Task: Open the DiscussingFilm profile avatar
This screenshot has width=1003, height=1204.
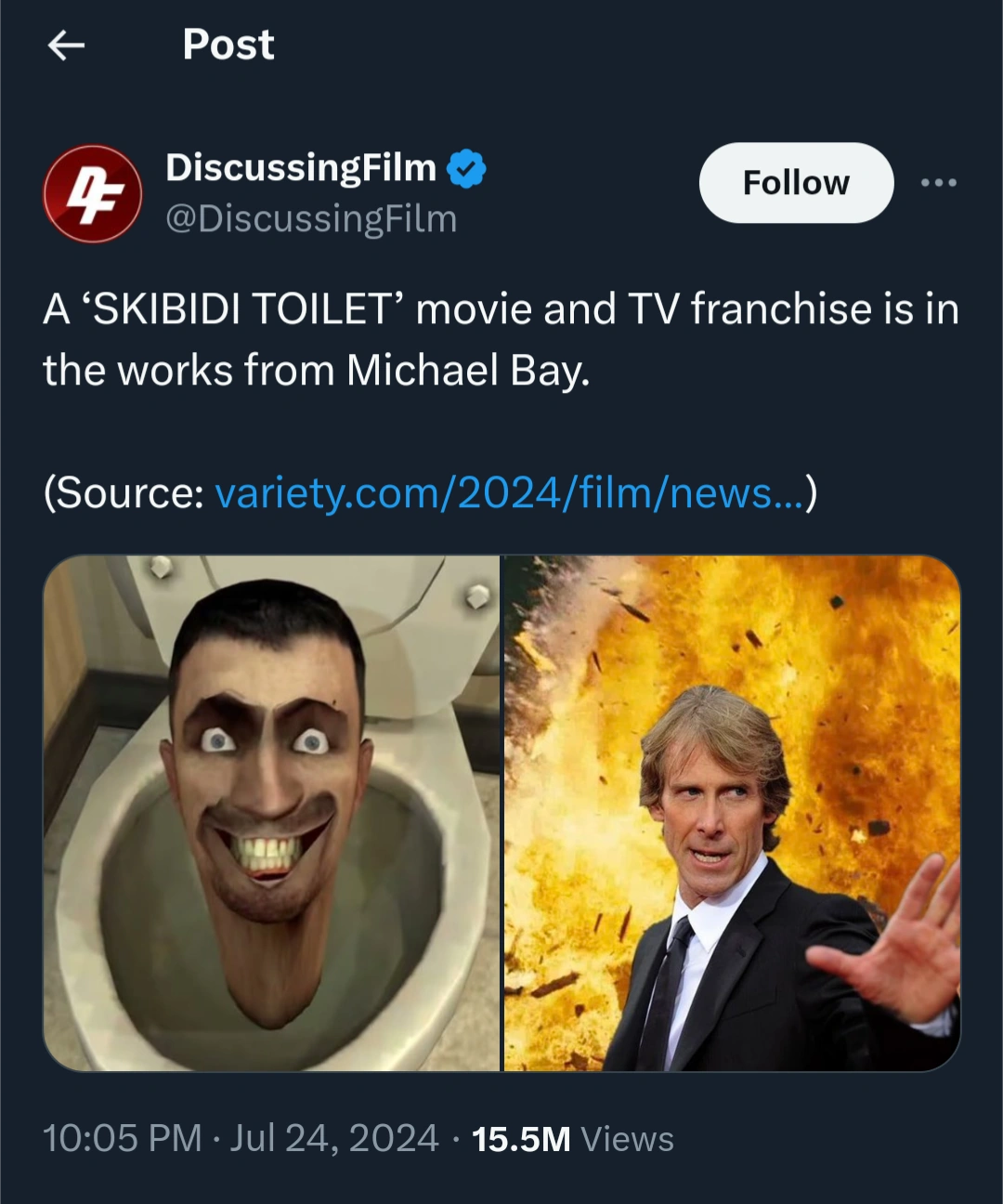Action: (x=92, y=193)
